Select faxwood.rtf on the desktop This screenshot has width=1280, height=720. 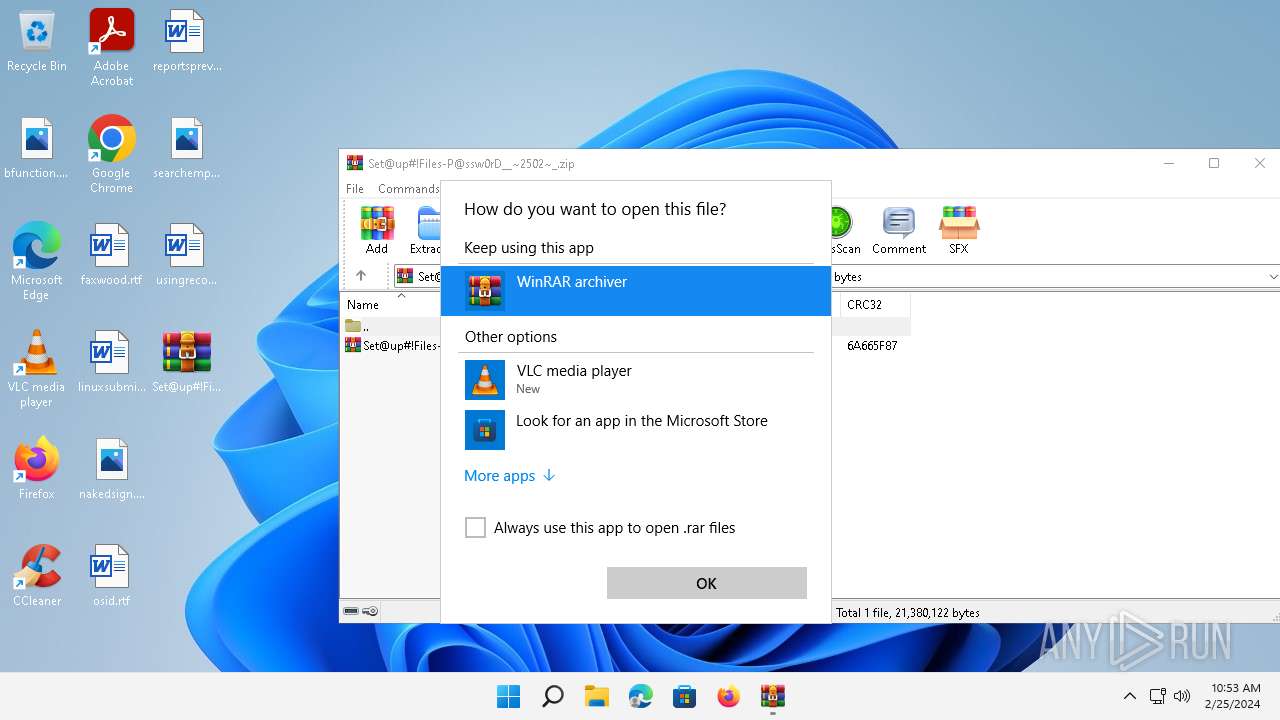(112, 257)
